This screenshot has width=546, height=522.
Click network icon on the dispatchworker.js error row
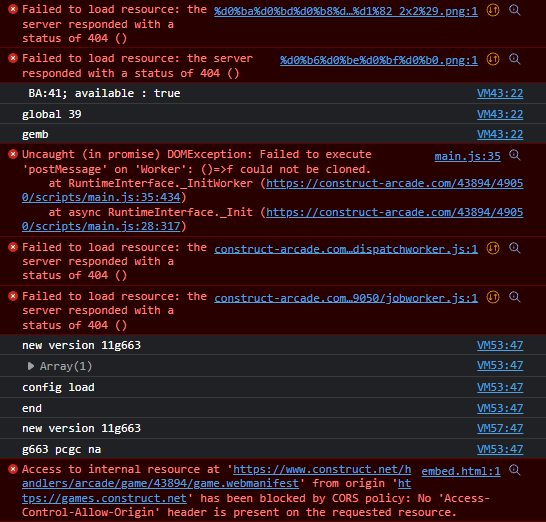tap(493, 248)
